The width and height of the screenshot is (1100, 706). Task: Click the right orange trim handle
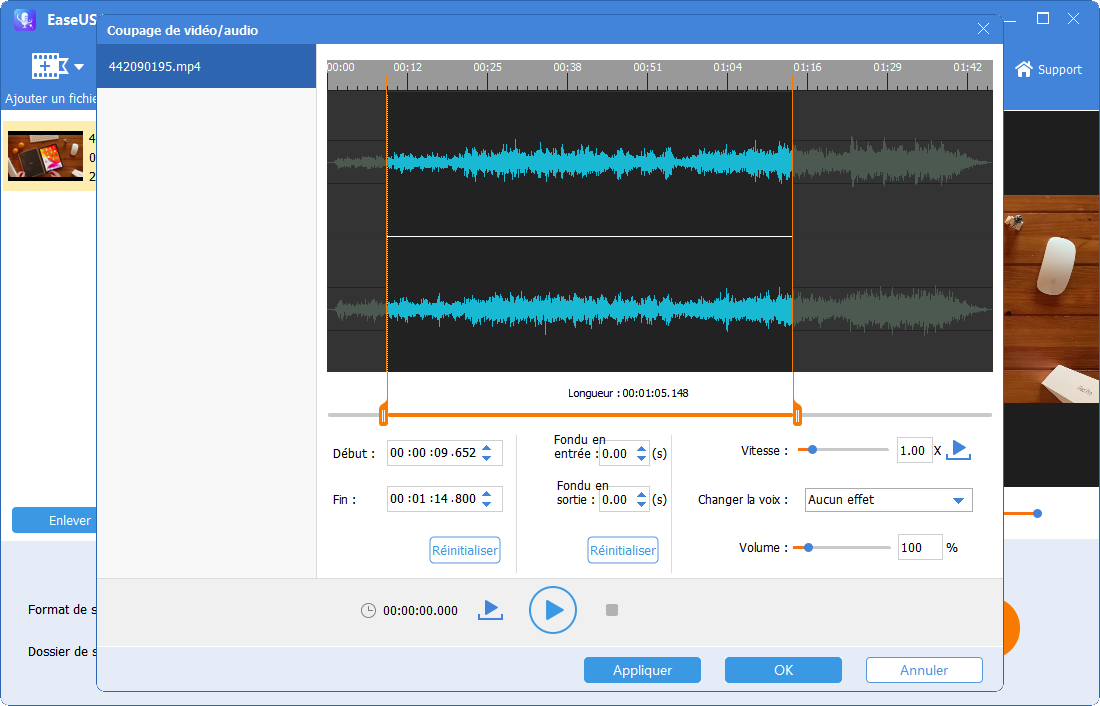[x=797, y=416]
